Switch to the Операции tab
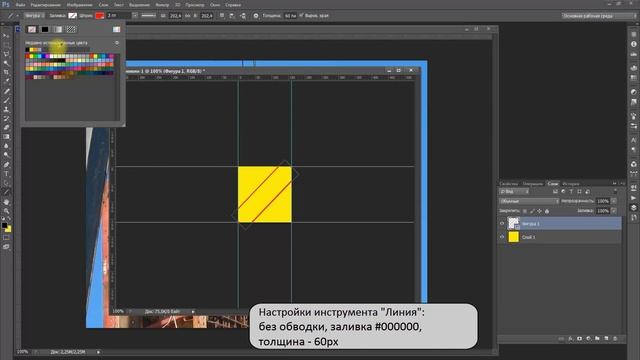 [x=533, y=184]
